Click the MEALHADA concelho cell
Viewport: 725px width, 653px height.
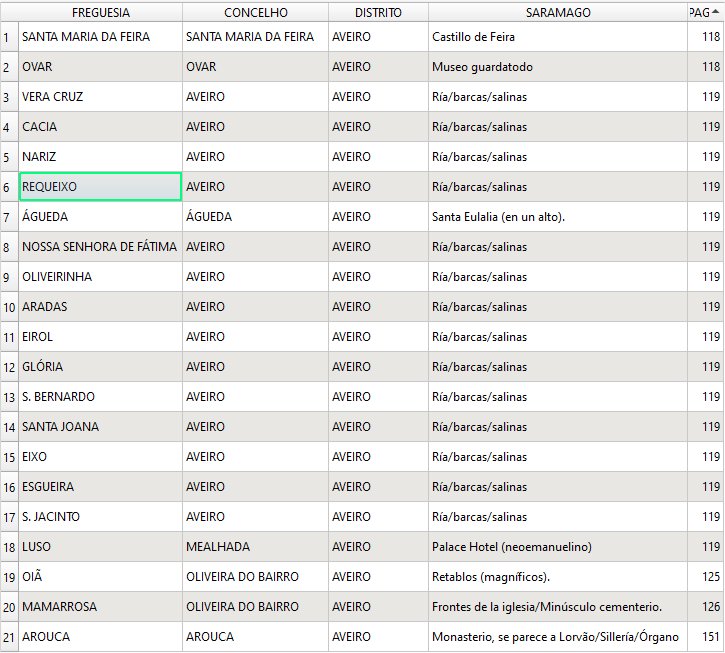click(x=255, y=547)
